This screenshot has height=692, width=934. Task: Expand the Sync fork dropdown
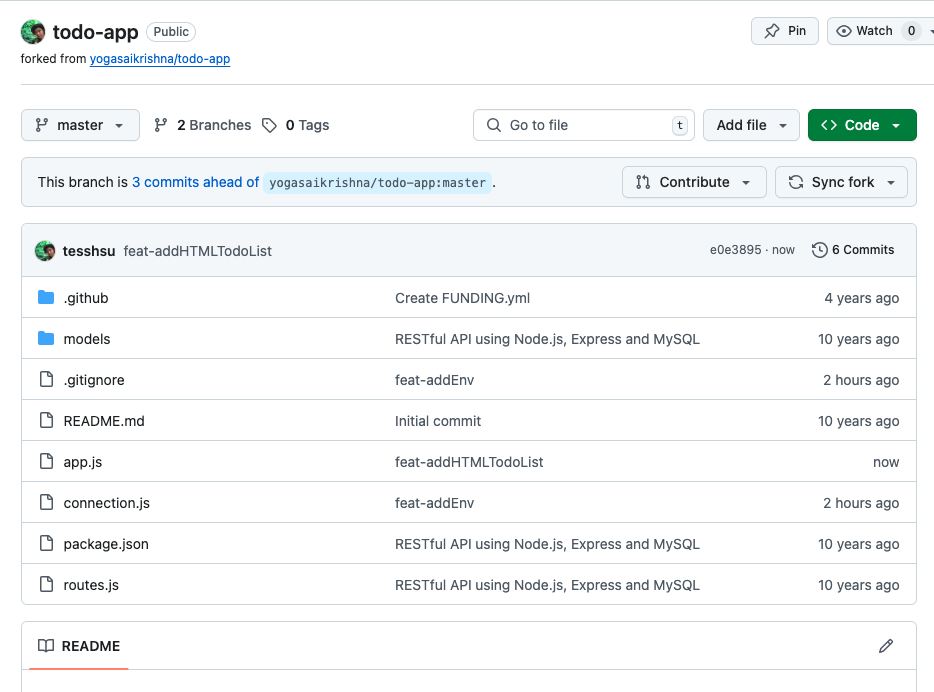click(841, 182)
